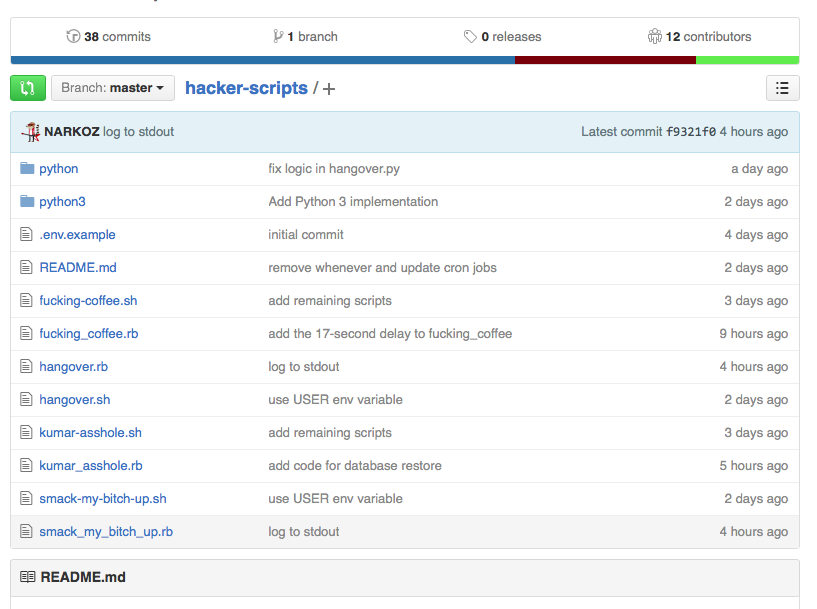Click the green language bar segment
This screenshot has height=609, width=817.
click(x=748, y=60)
